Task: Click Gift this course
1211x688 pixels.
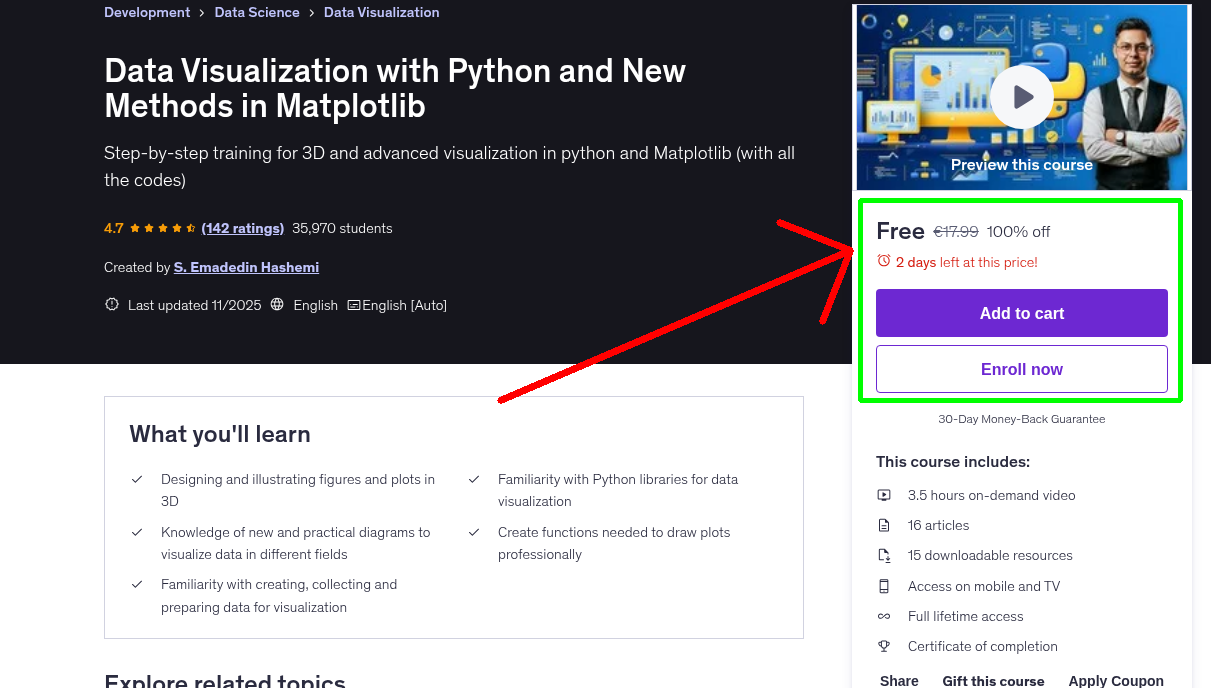Action: [x=993, y=681]
